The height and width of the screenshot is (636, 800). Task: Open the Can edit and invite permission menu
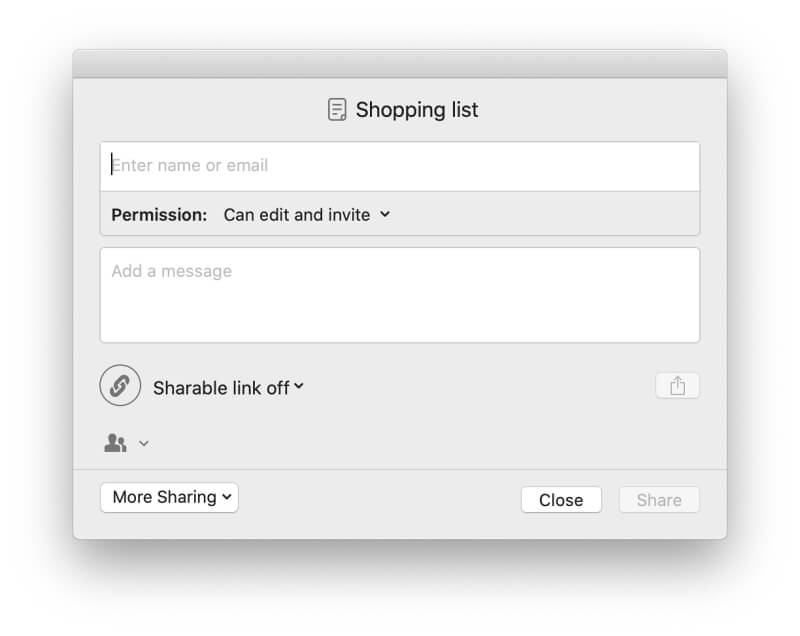[307, 215]
